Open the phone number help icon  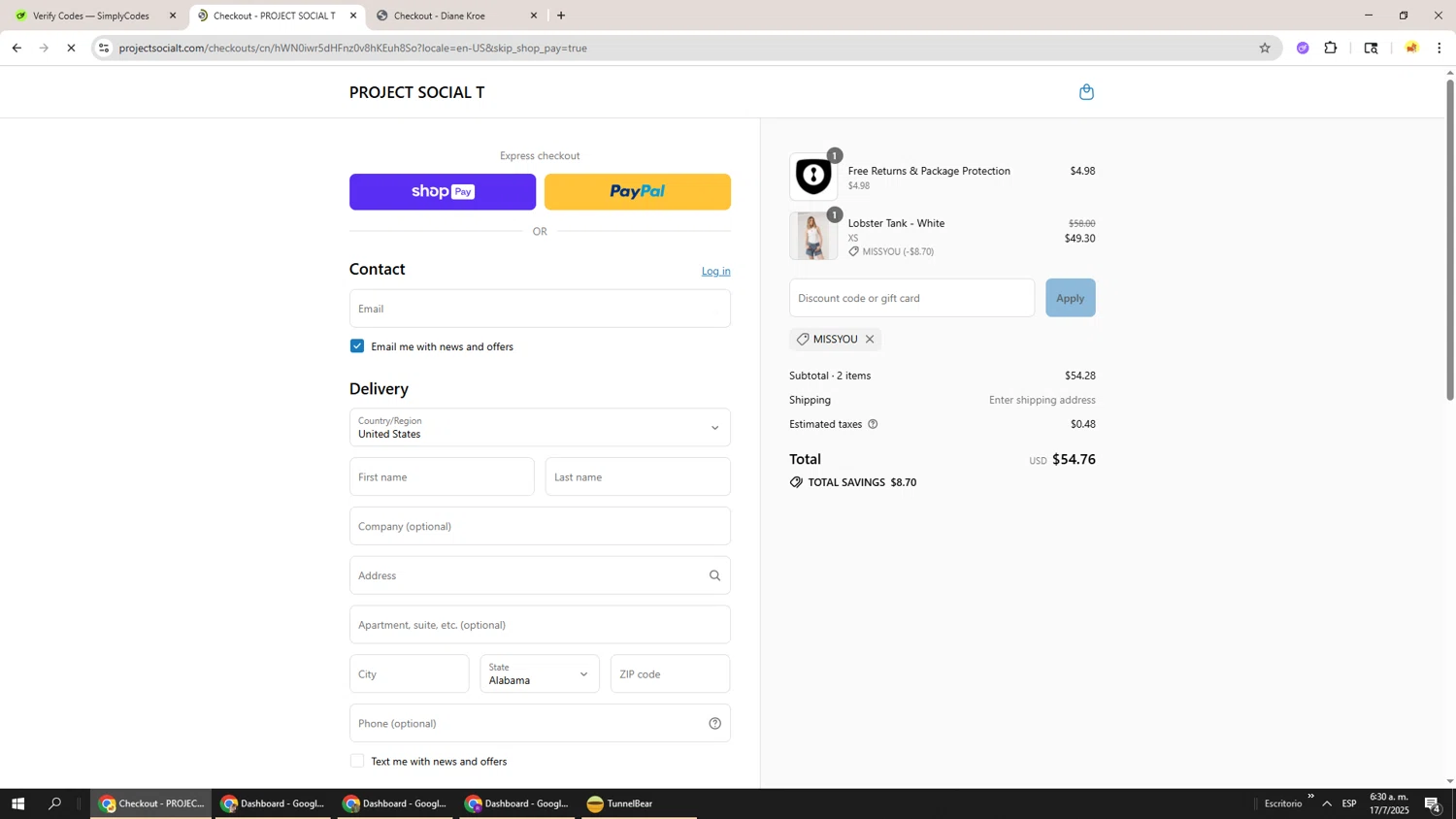(714, 723)
